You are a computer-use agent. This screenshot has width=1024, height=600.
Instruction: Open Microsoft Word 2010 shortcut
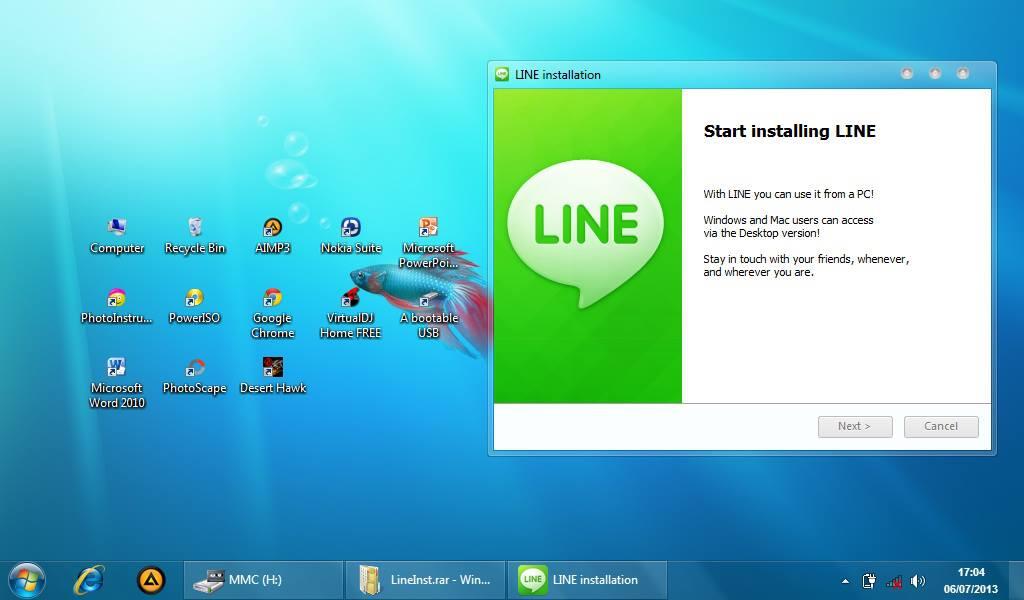point(117,369)
